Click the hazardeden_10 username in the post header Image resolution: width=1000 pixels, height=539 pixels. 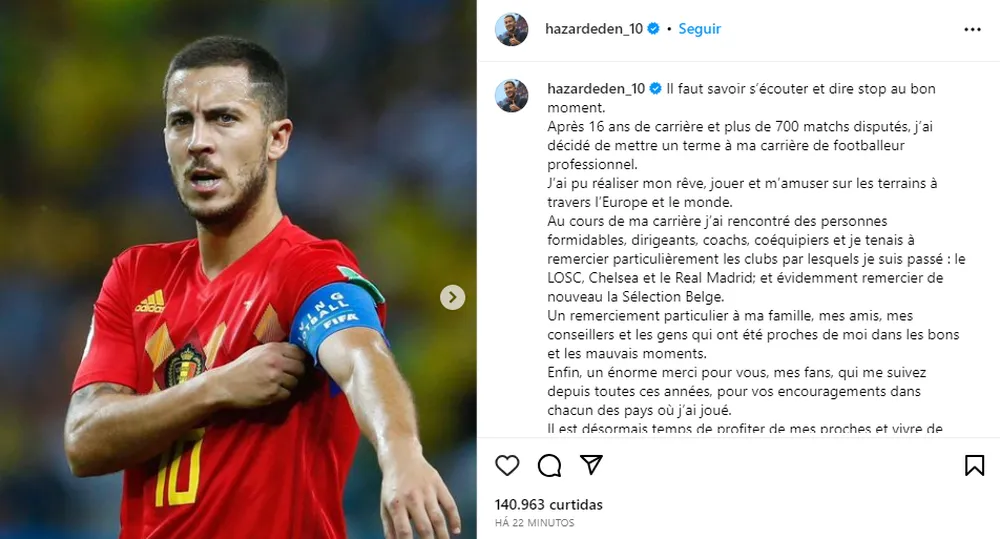pos(594,29)
